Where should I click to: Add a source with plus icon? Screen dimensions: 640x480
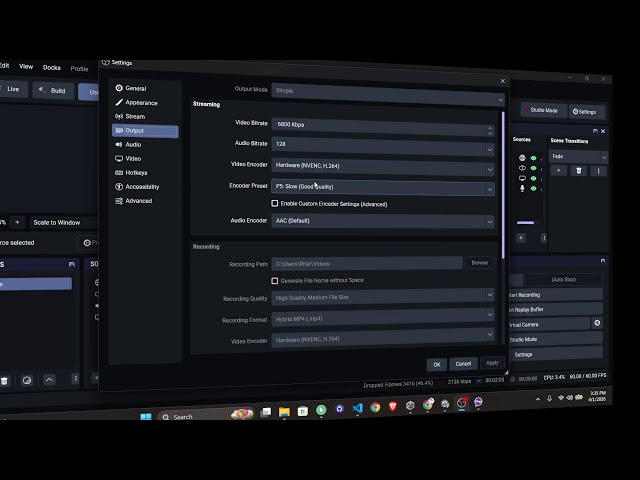click(x=521, y=238)
